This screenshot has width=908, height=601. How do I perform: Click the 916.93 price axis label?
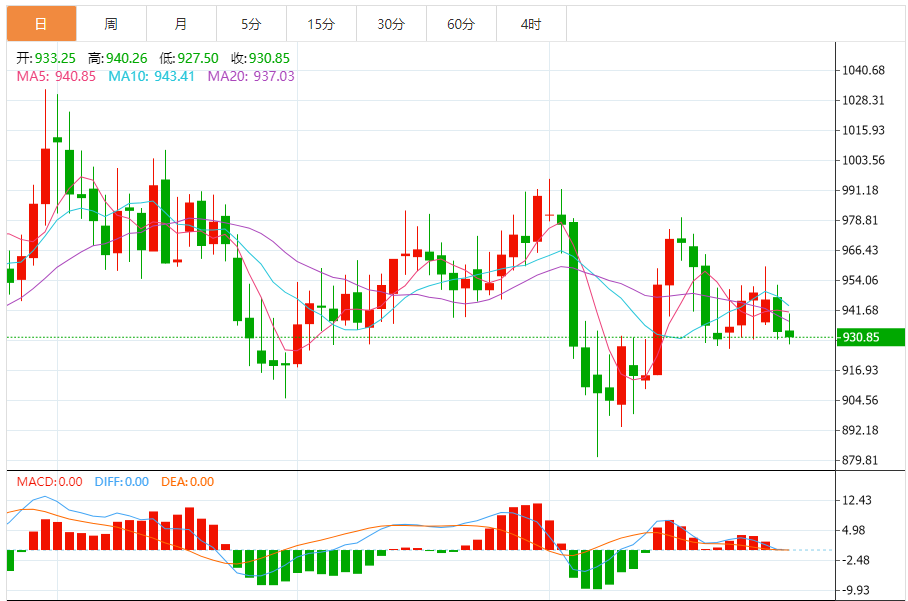click(860, 370)
